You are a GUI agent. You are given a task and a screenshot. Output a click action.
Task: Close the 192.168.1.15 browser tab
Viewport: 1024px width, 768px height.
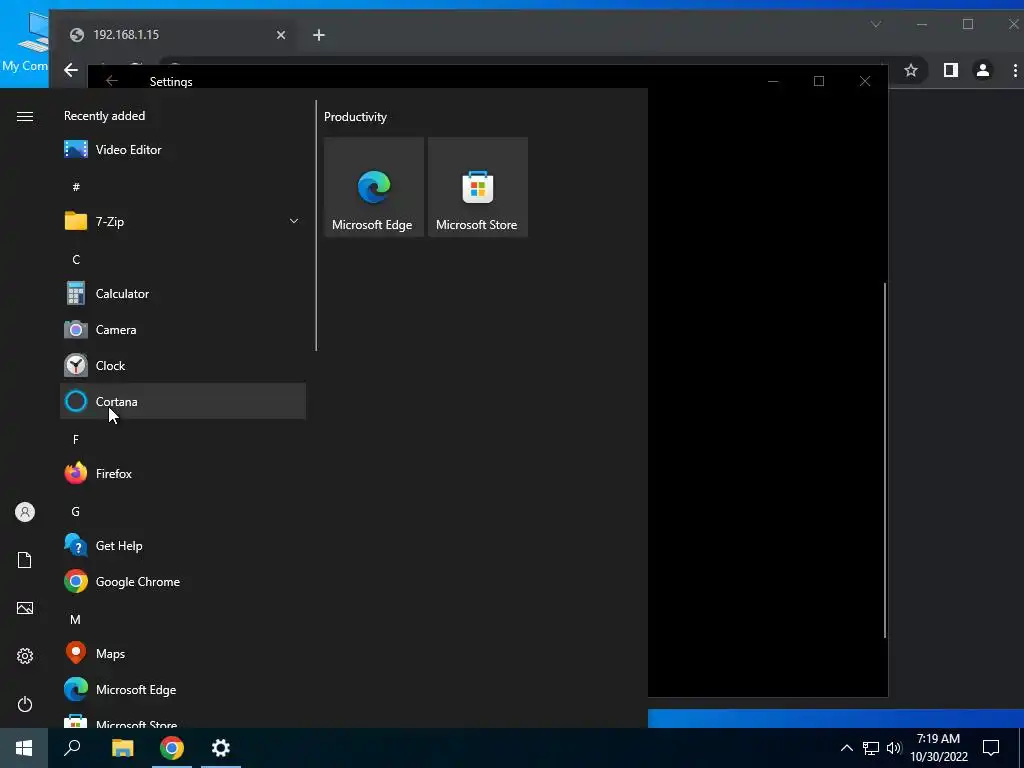pos(281,35)
